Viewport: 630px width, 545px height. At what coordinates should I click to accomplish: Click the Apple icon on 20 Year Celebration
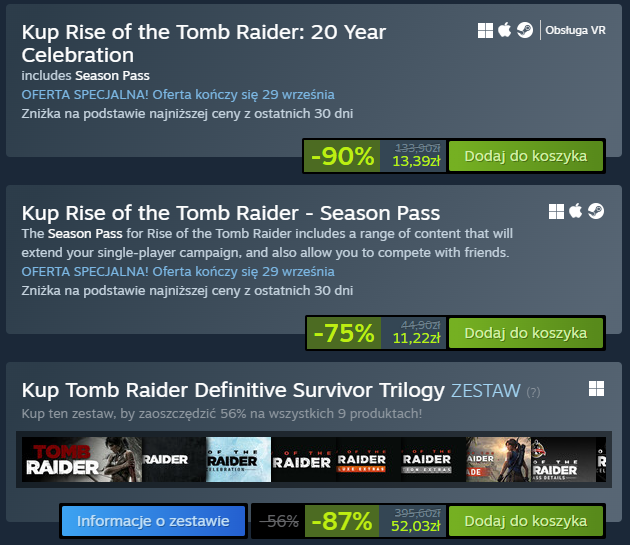coord(505,30)
